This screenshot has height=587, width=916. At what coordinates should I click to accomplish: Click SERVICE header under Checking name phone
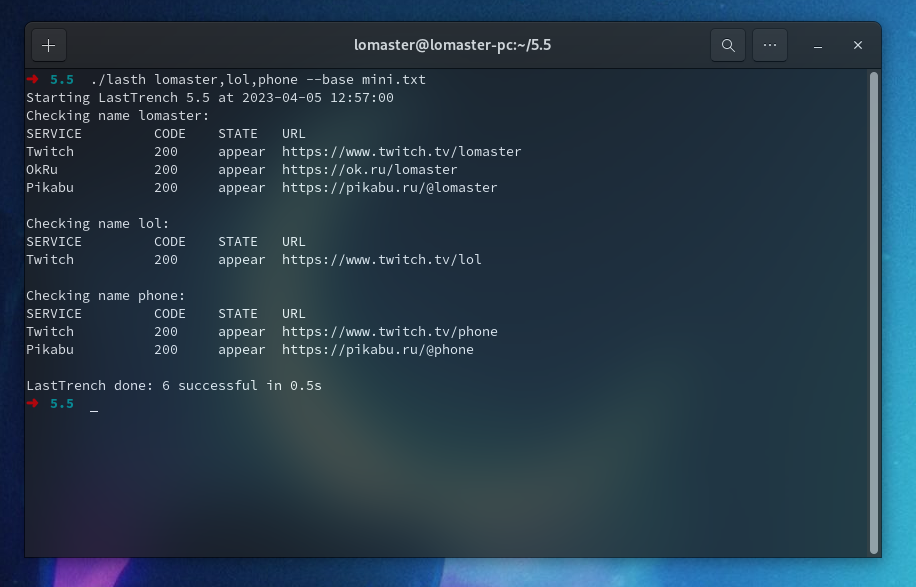(54, 314)
